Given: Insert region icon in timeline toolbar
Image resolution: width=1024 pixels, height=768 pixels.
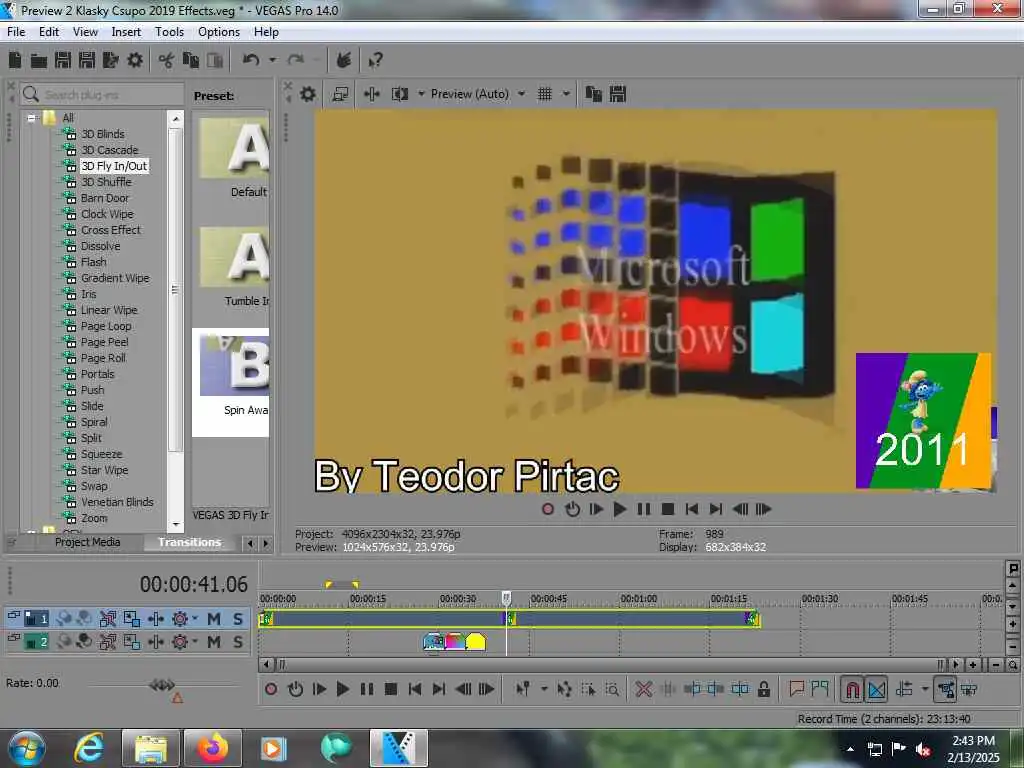Looking at the screenshot, I should pyautogui.click(x=820, y=689).
